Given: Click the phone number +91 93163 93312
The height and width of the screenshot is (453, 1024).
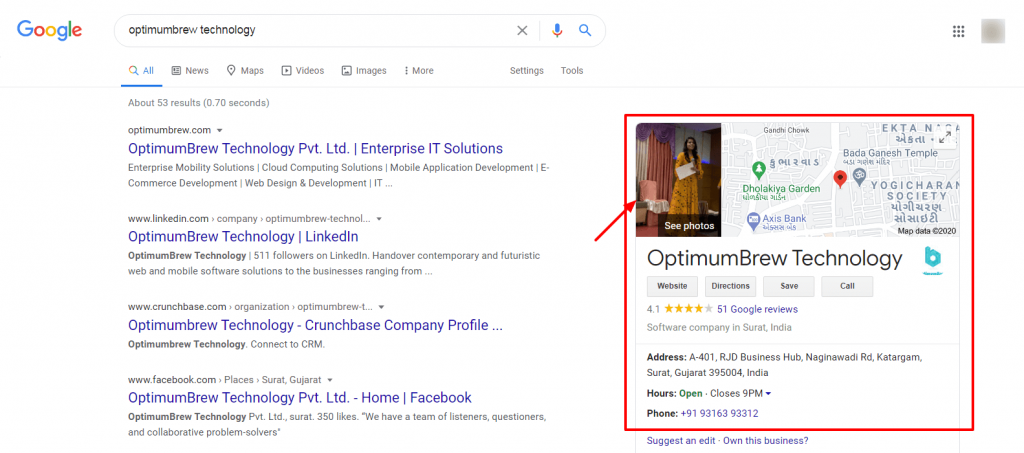Looking at the screenshot, I should tap(719, 413).
